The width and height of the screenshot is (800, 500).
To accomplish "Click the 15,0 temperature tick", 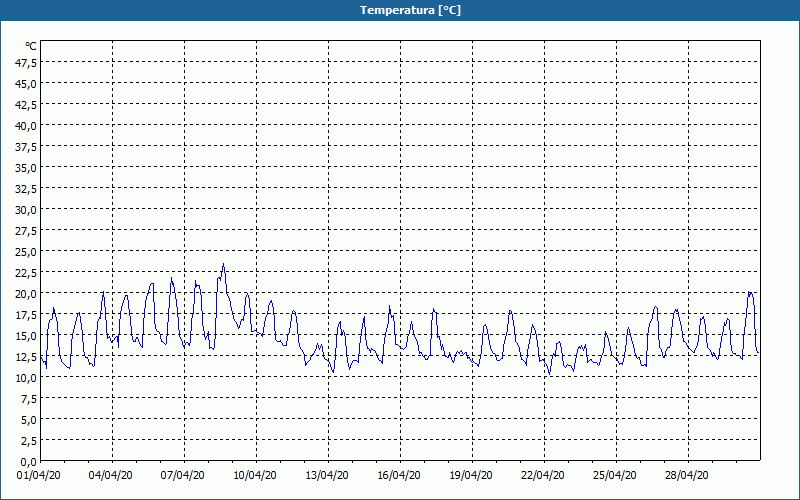I will (26, 336).
